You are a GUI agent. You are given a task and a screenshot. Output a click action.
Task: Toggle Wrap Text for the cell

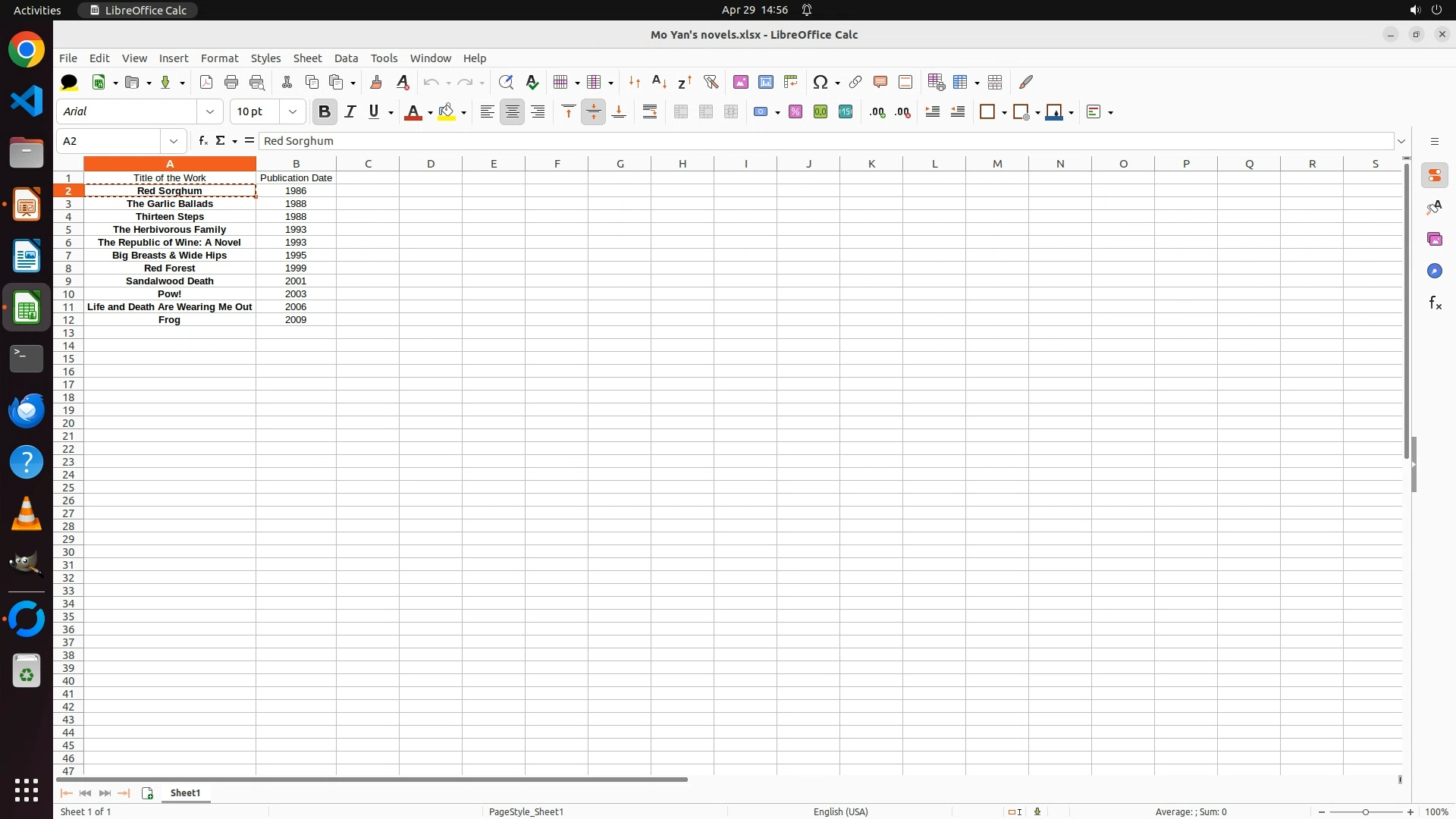(x=650, y=112)
